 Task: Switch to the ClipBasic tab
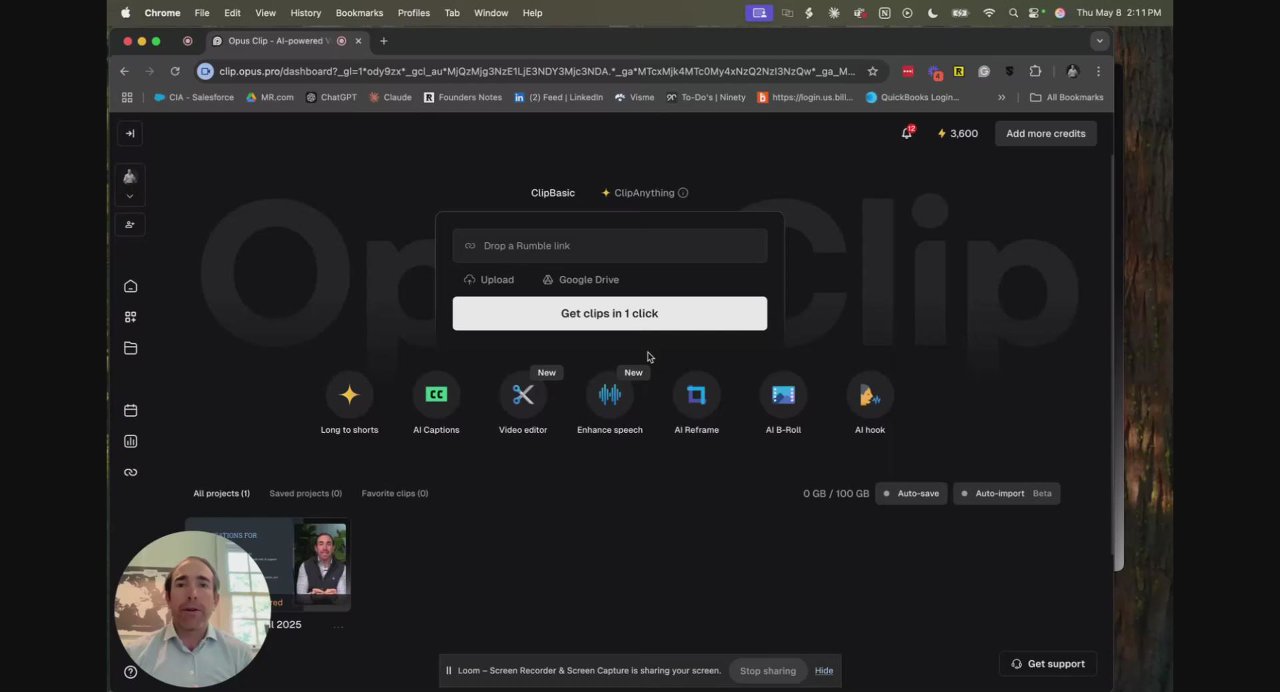pos(553,193)
